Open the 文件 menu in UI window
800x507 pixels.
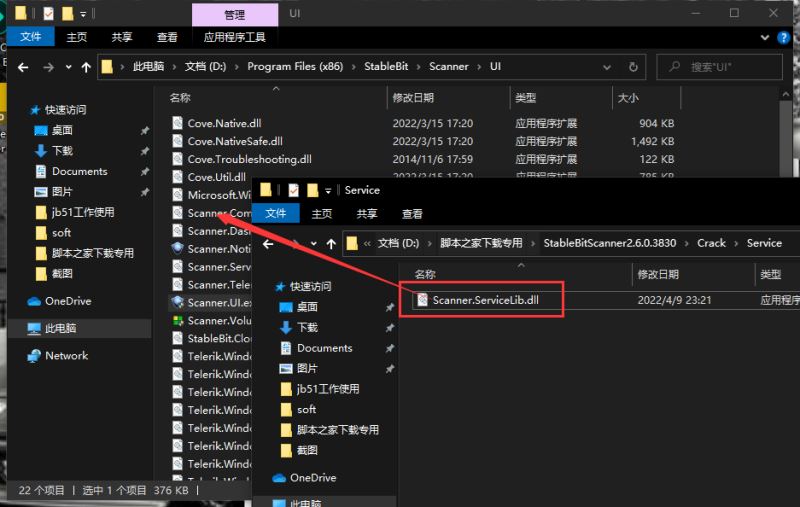pos(31,37)
